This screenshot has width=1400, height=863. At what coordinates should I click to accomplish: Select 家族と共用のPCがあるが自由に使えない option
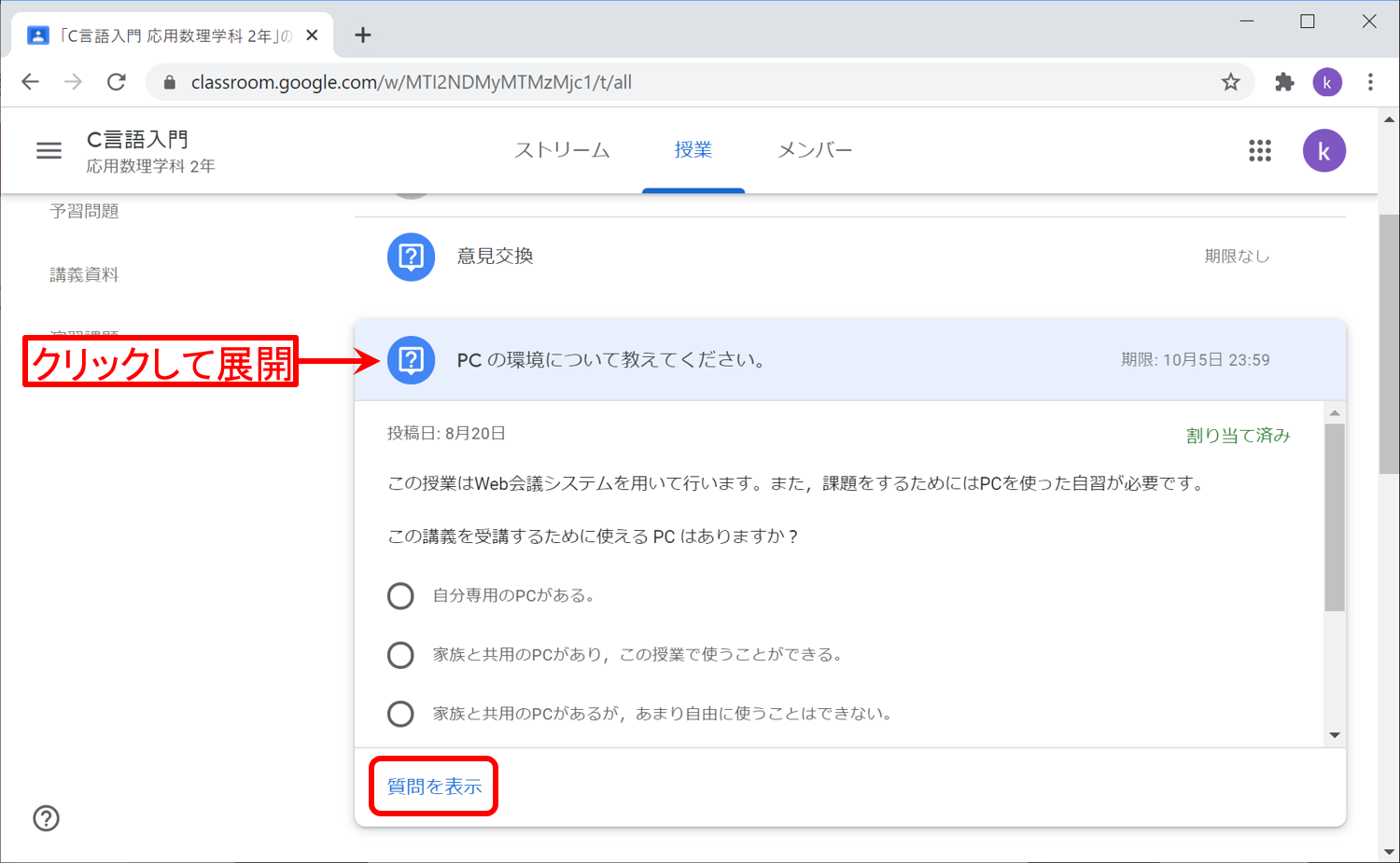[400, 714]
